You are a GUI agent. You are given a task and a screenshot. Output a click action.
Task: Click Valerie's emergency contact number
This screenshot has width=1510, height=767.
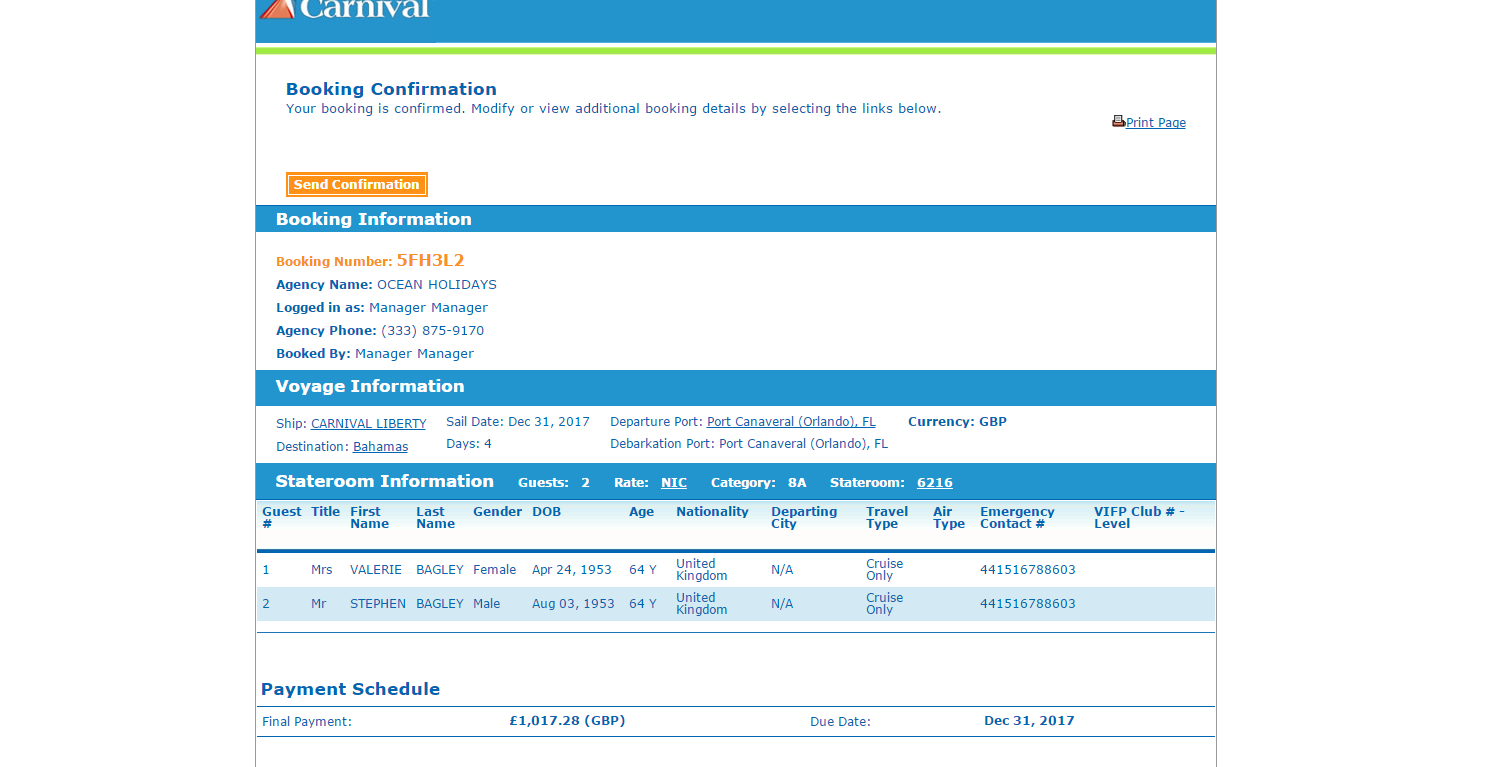tap(1028, 570)
